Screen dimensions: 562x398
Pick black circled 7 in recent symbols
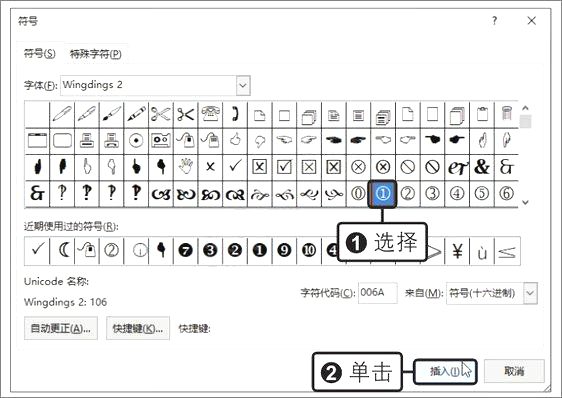click(186, 250)
